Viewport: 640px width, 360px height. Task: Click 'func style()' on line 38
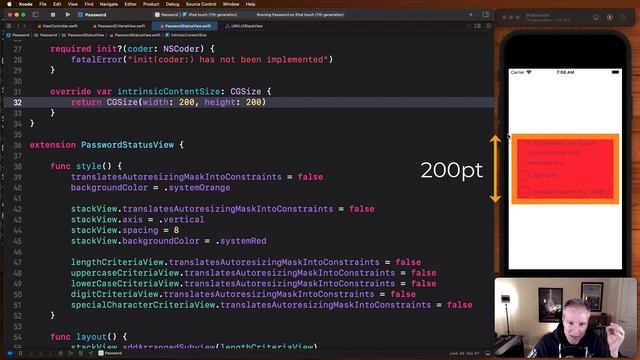coord(81,166)
